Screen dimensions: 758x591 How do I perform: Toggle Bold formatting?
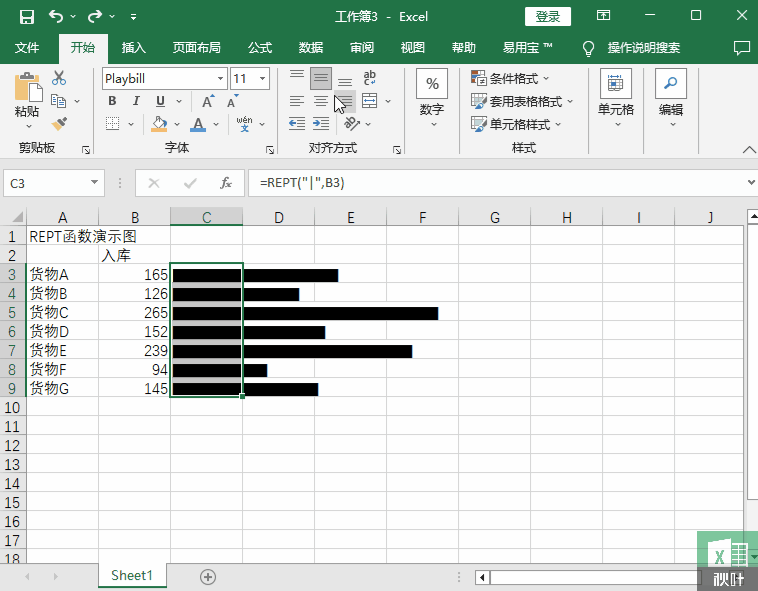coord(112,101)
